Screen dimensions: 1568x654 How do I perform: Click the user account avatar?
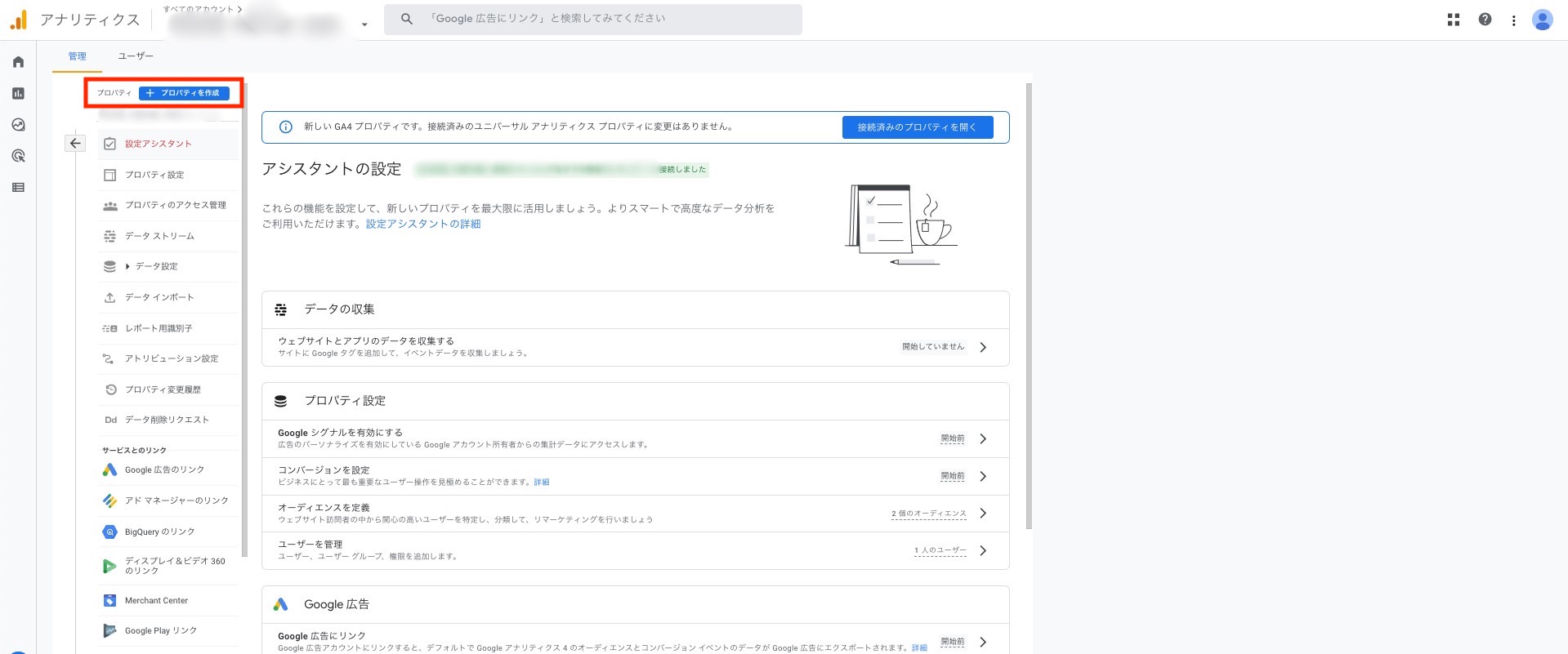point(1542,20)
